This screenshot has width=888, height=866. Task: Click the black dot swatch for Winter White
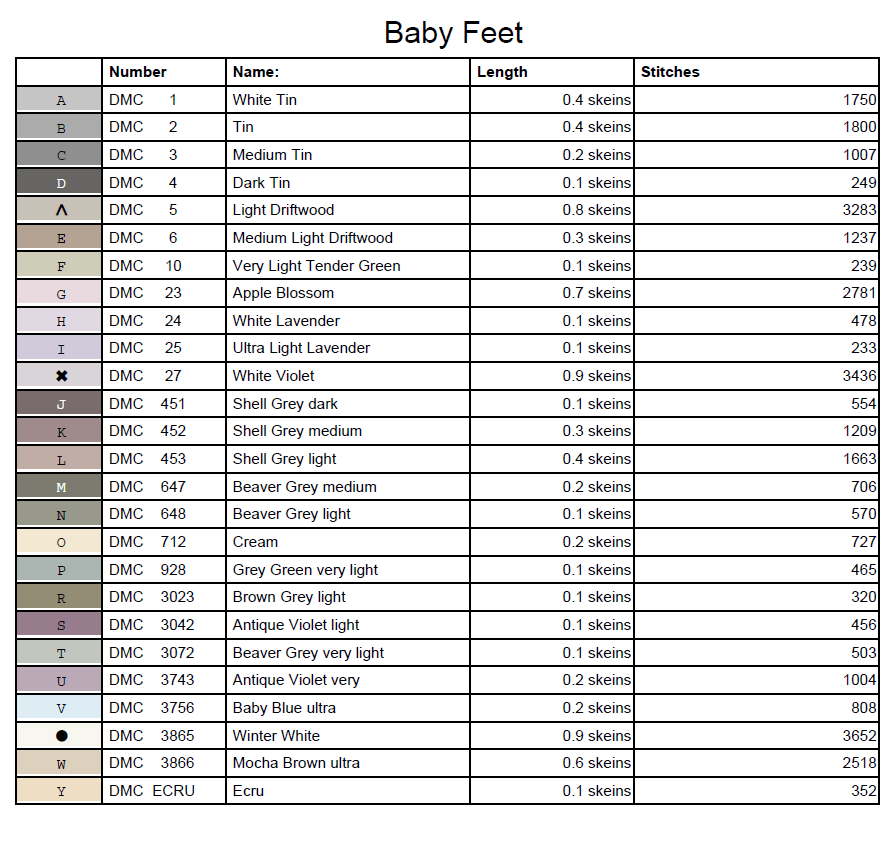point(60,736)
